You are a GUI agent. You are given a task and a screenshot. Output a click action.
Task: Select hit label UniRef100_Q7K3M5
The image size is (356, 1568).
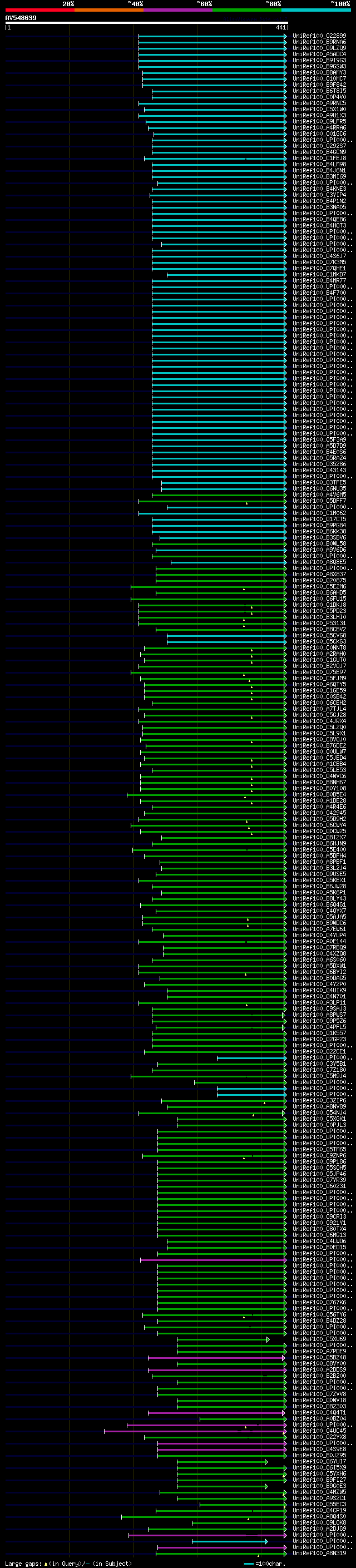point(319,263)
